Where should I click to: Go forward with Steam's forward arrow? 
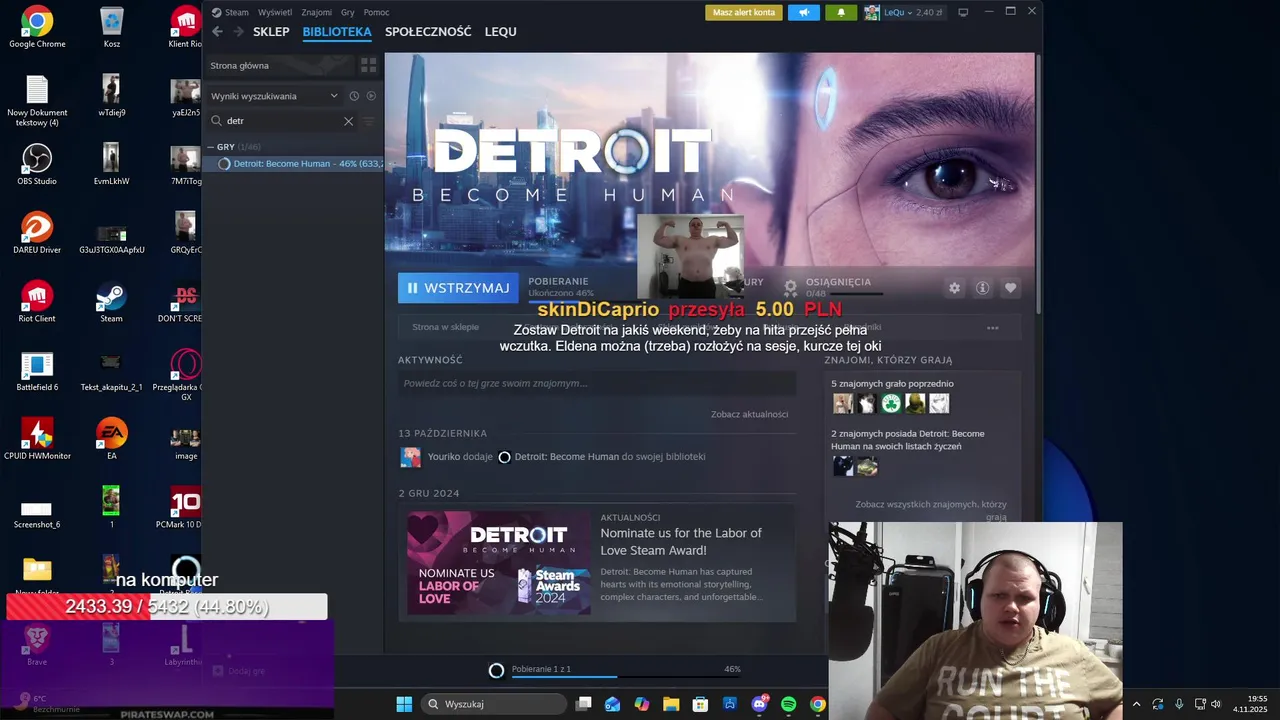point(238,32)
